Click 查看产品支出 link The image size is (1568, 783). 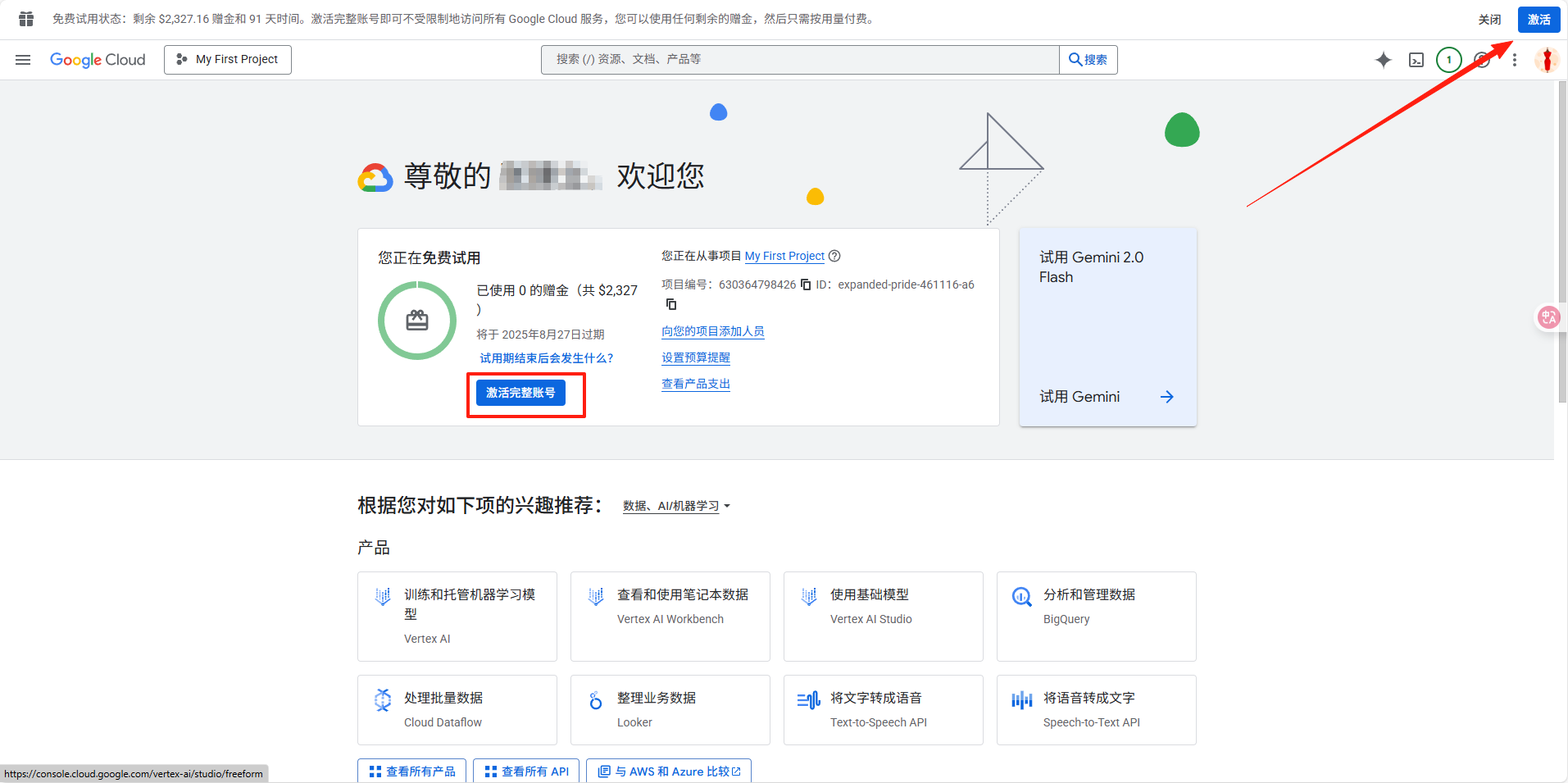(696, 384)
